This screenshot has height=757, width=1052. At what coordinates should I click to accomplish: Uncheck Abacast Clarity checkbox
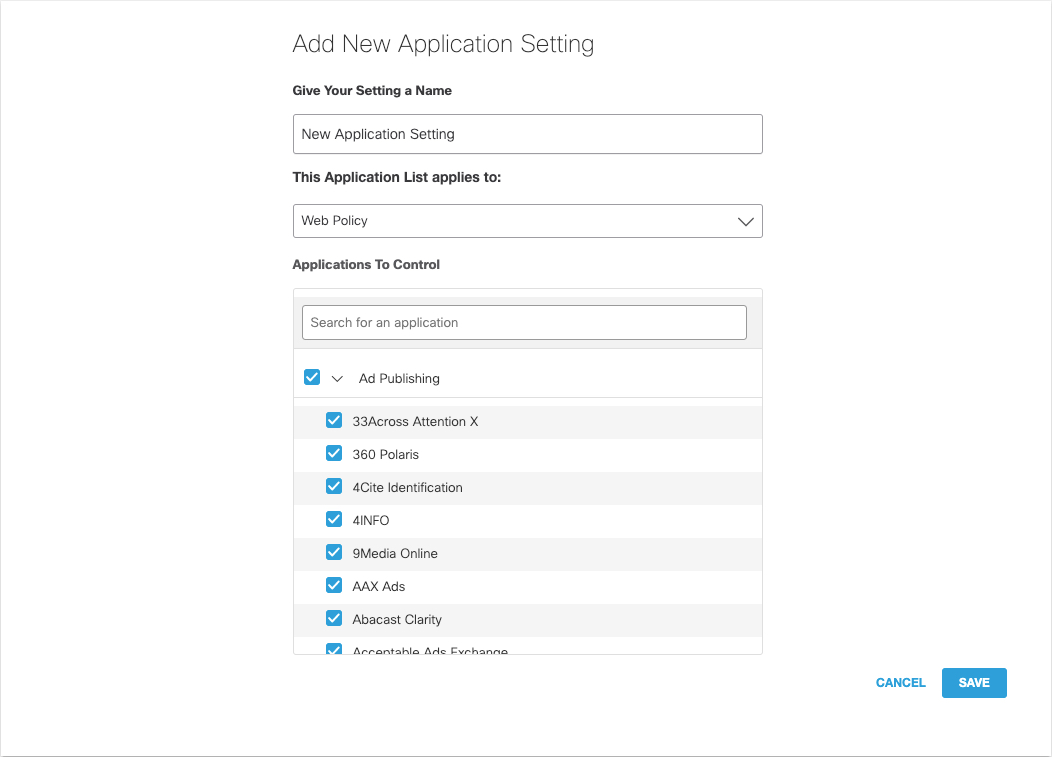click(334, 618)
